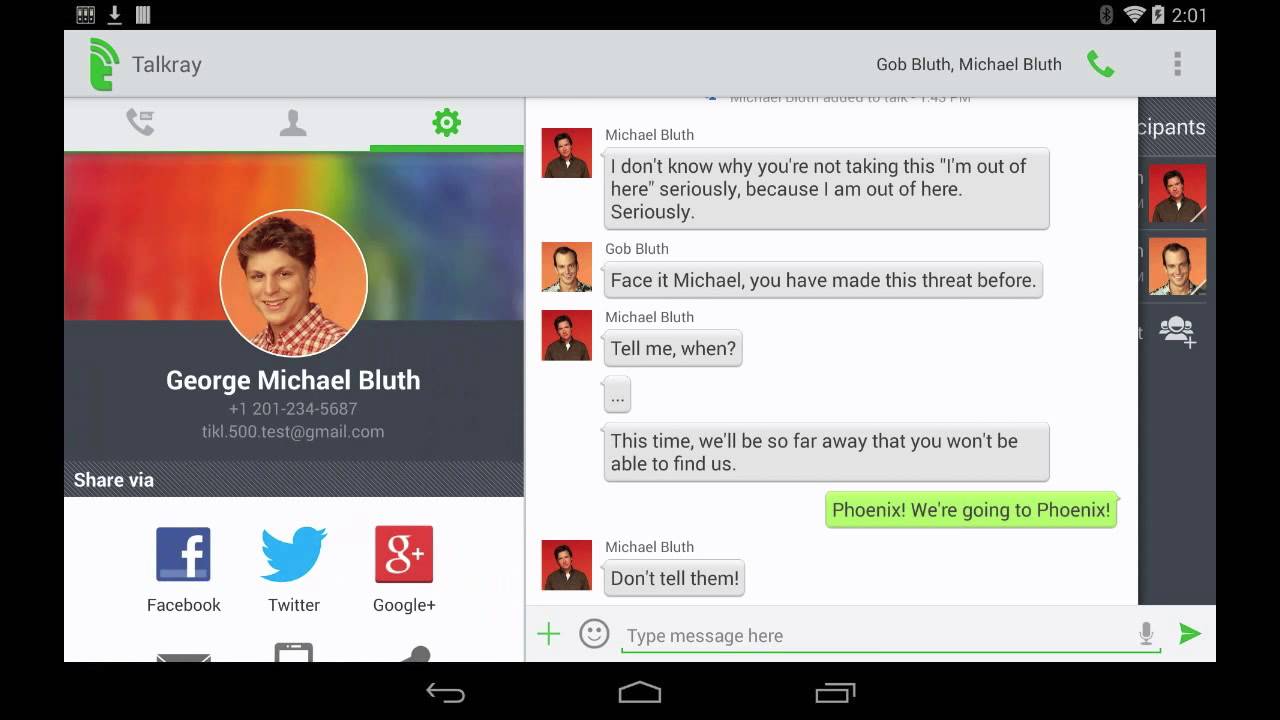Click the green plus attachment icon

pos(548,633)
